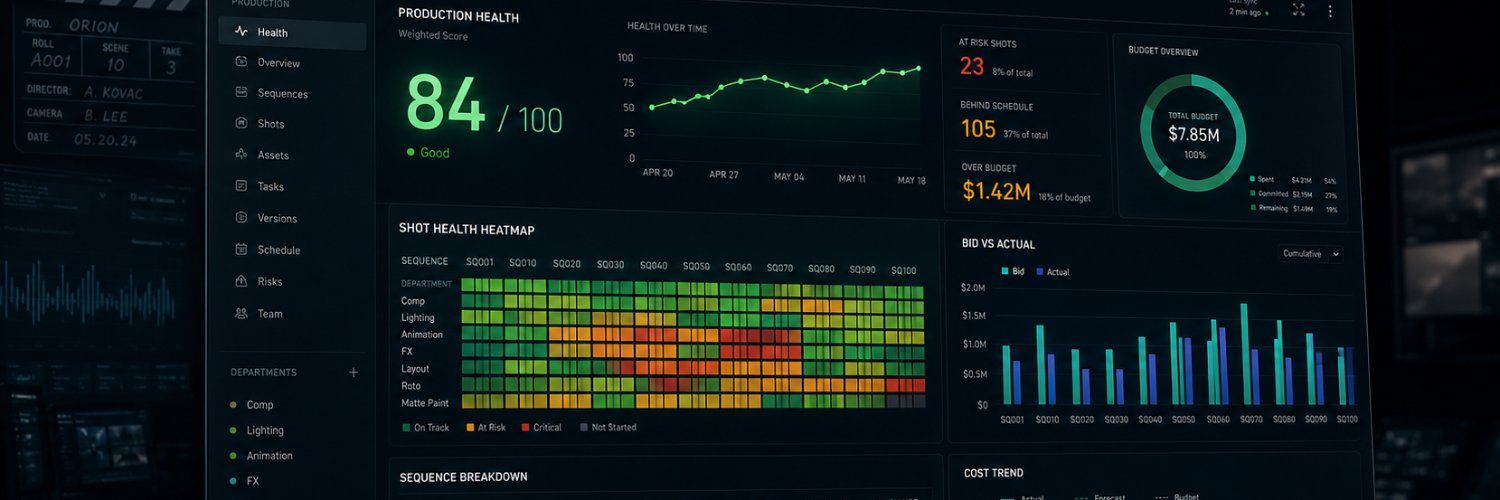Toggle the Critical heatmap legend
The width and height of the screenshot is (1500, 500).
point(541,427)
